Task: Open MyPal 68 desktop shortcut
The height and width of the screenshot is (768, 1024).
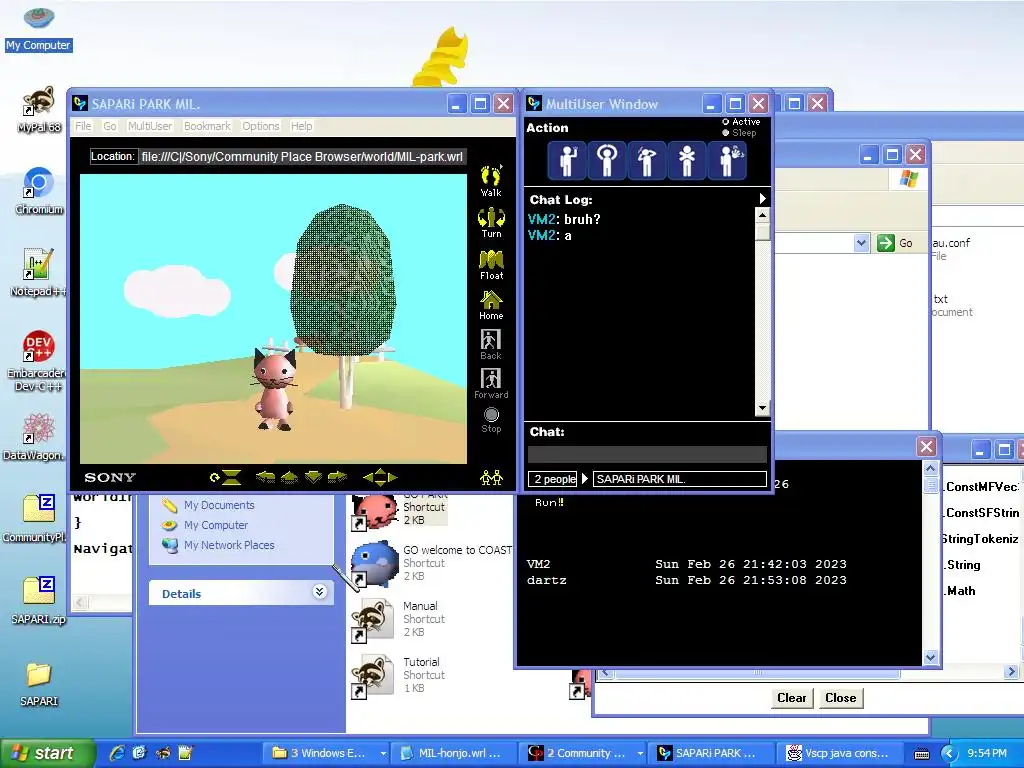Action: coord(39,109)
